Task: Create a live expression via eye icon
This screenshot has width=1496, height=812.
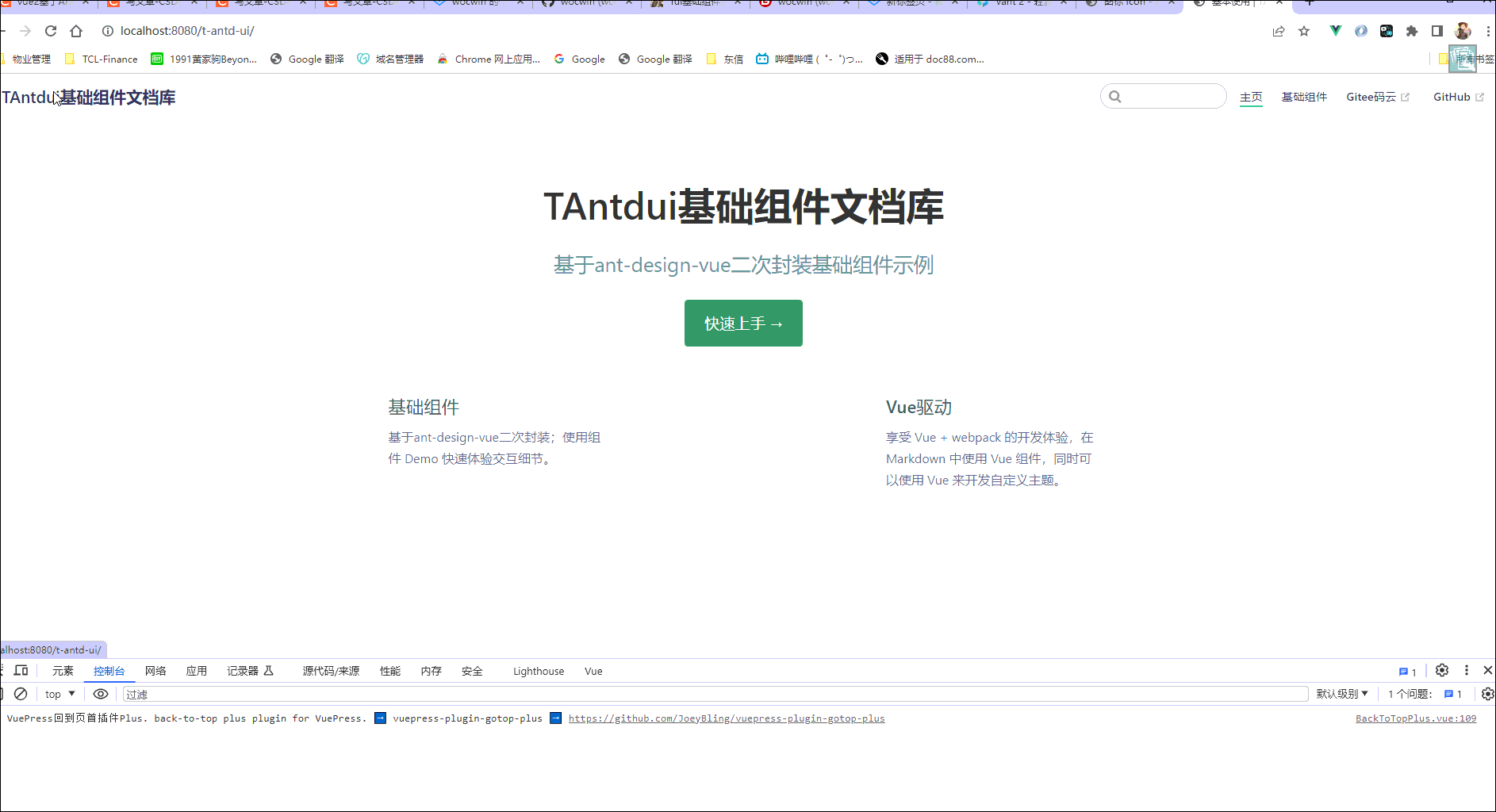Action: [101, 693]
